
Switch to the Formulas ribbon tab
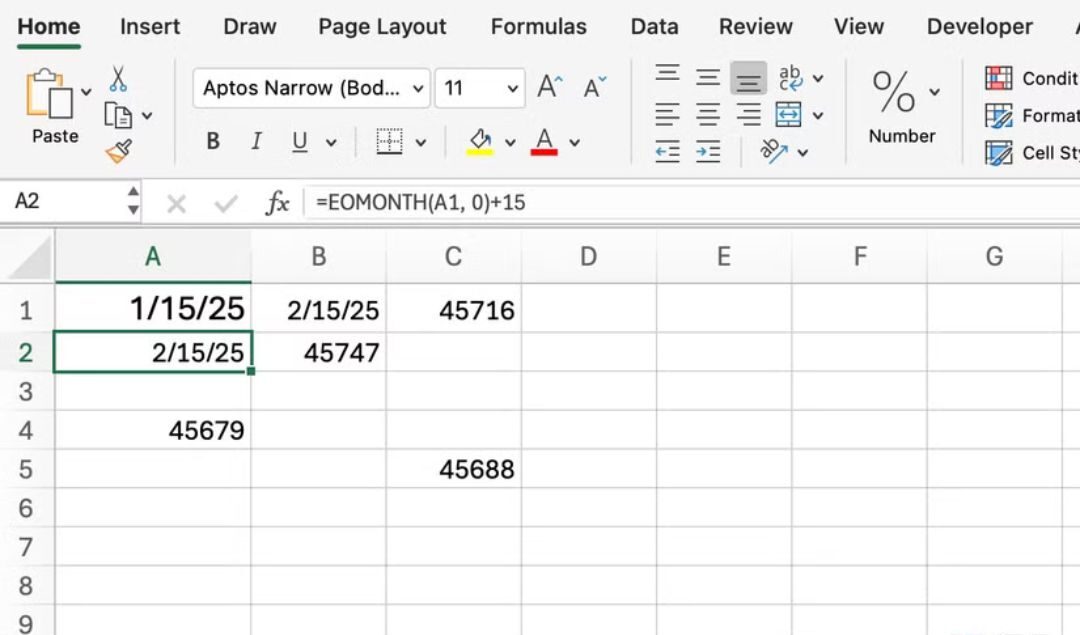pos(539,27)
